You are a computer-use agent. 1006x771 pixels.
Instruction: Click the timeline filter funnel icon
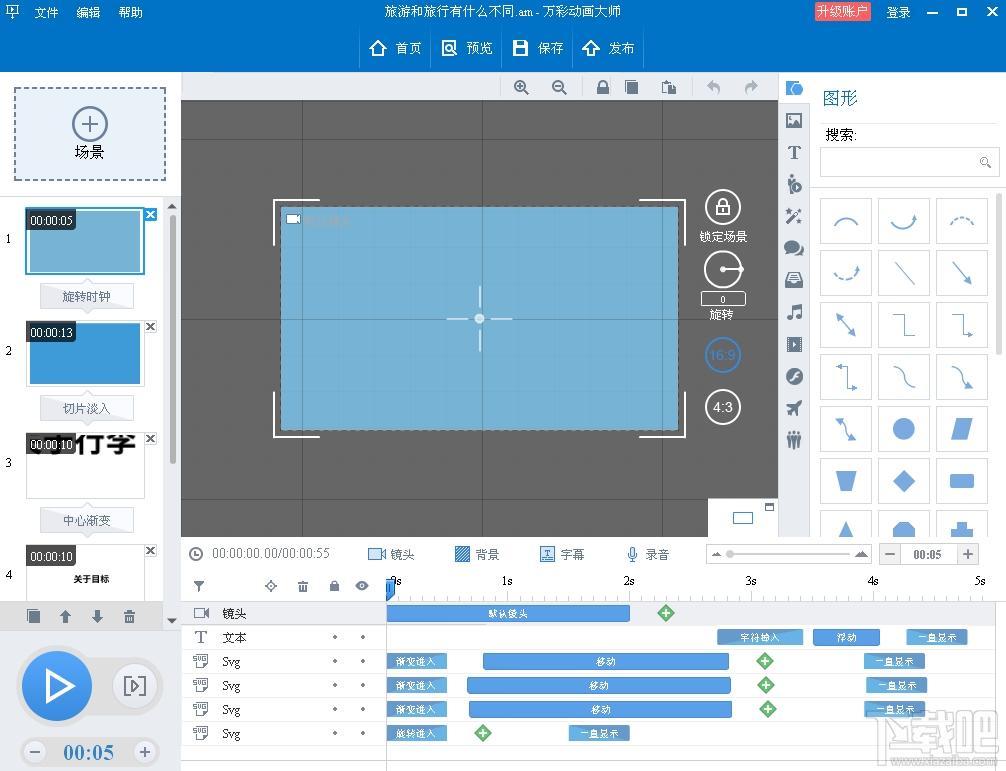pos(199,586)
